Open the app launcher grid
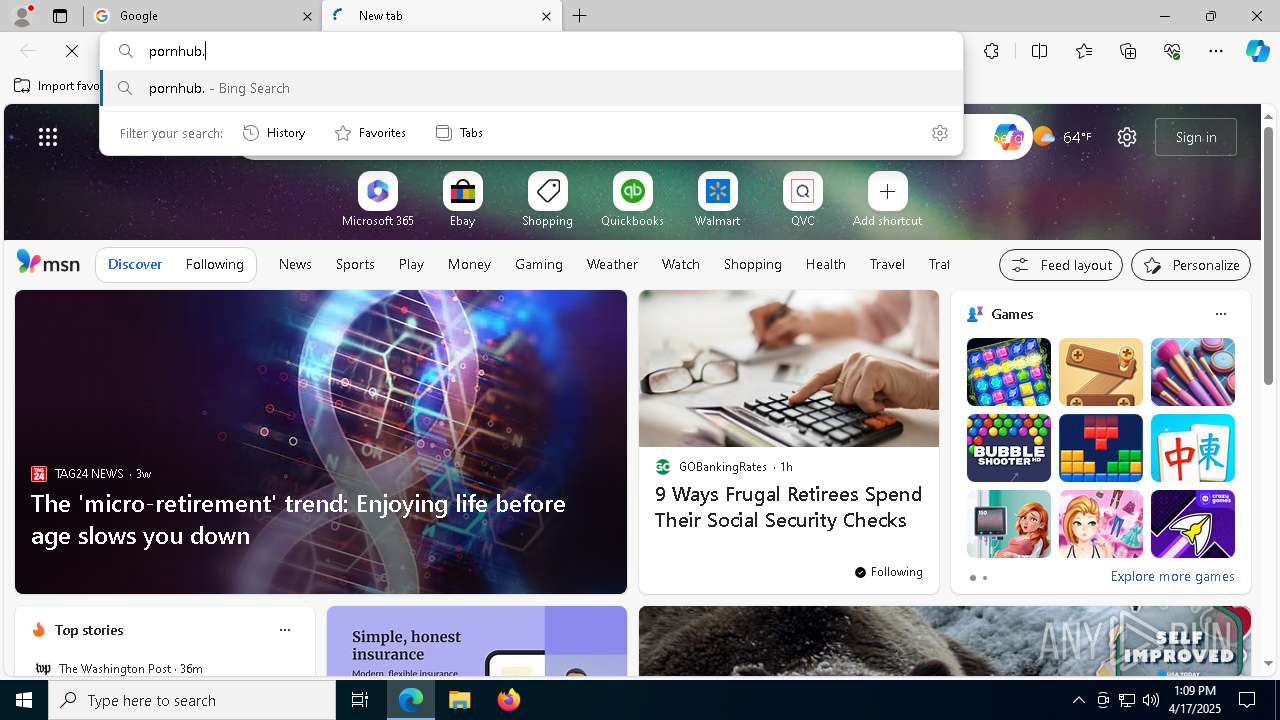This screenshot has height=720, width=1280. [x=48, y=137]
